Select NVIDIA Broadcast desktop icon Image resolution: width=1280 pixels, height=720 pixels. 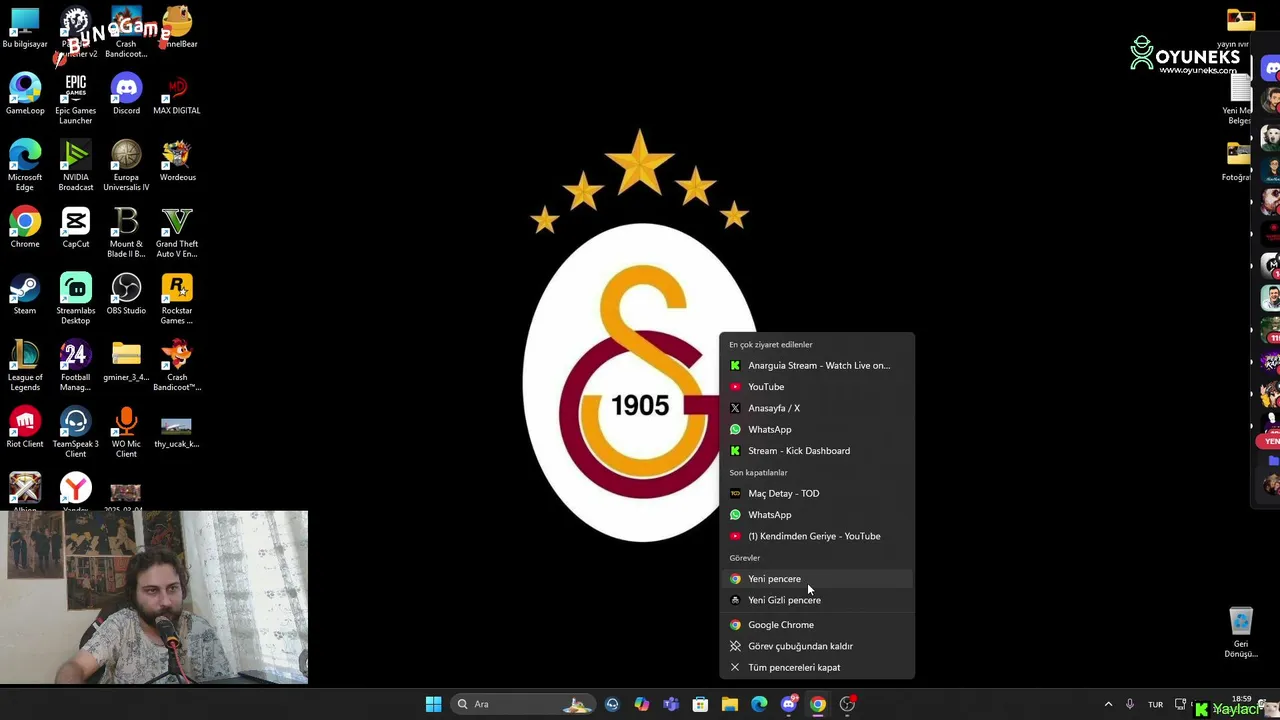(x=76, y=165)
